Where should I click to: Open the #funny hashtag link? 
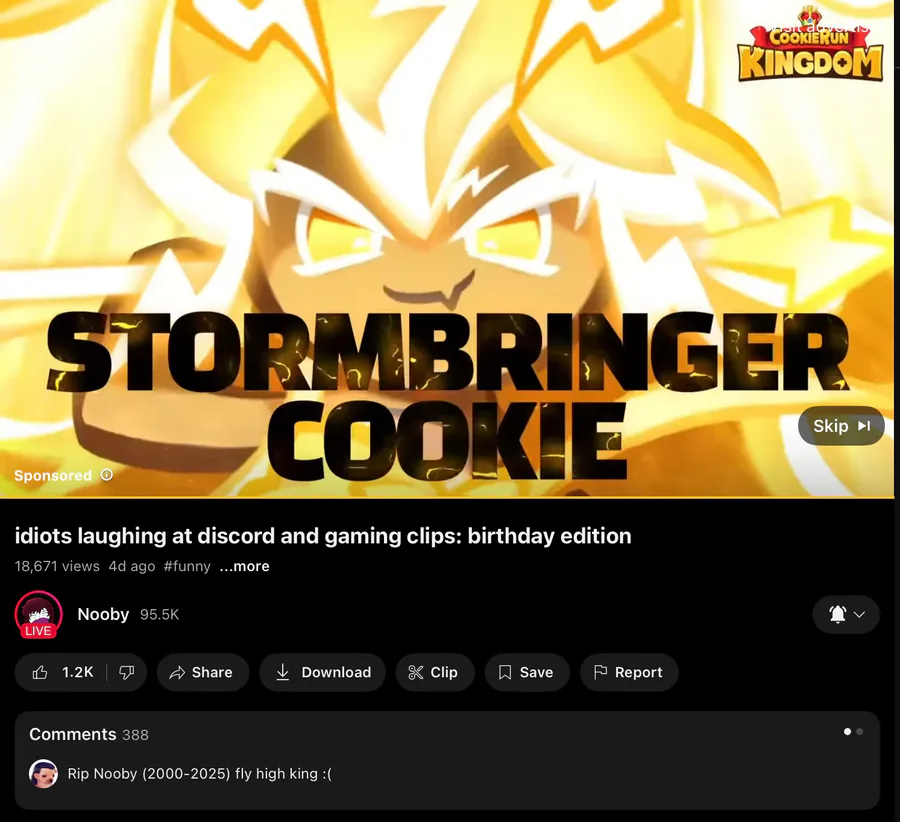[x=187, y=566]
